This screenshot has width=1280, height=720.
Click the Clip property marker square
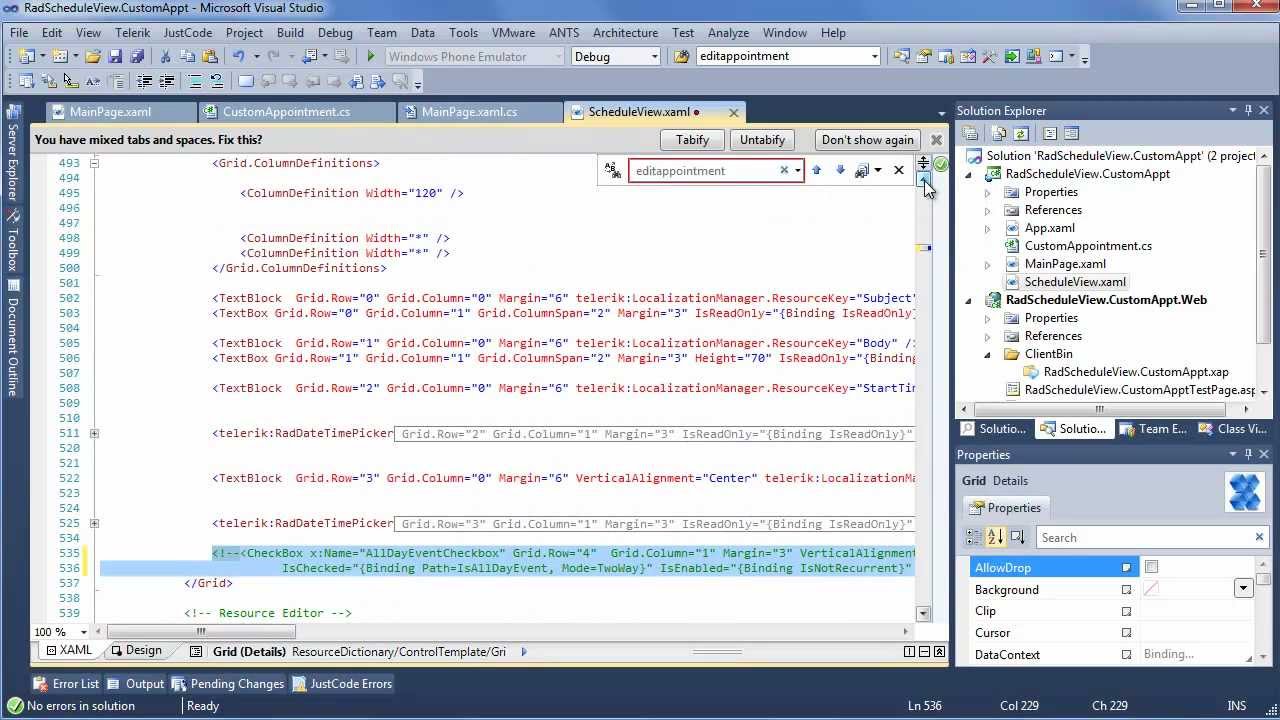pos(1126,611)
